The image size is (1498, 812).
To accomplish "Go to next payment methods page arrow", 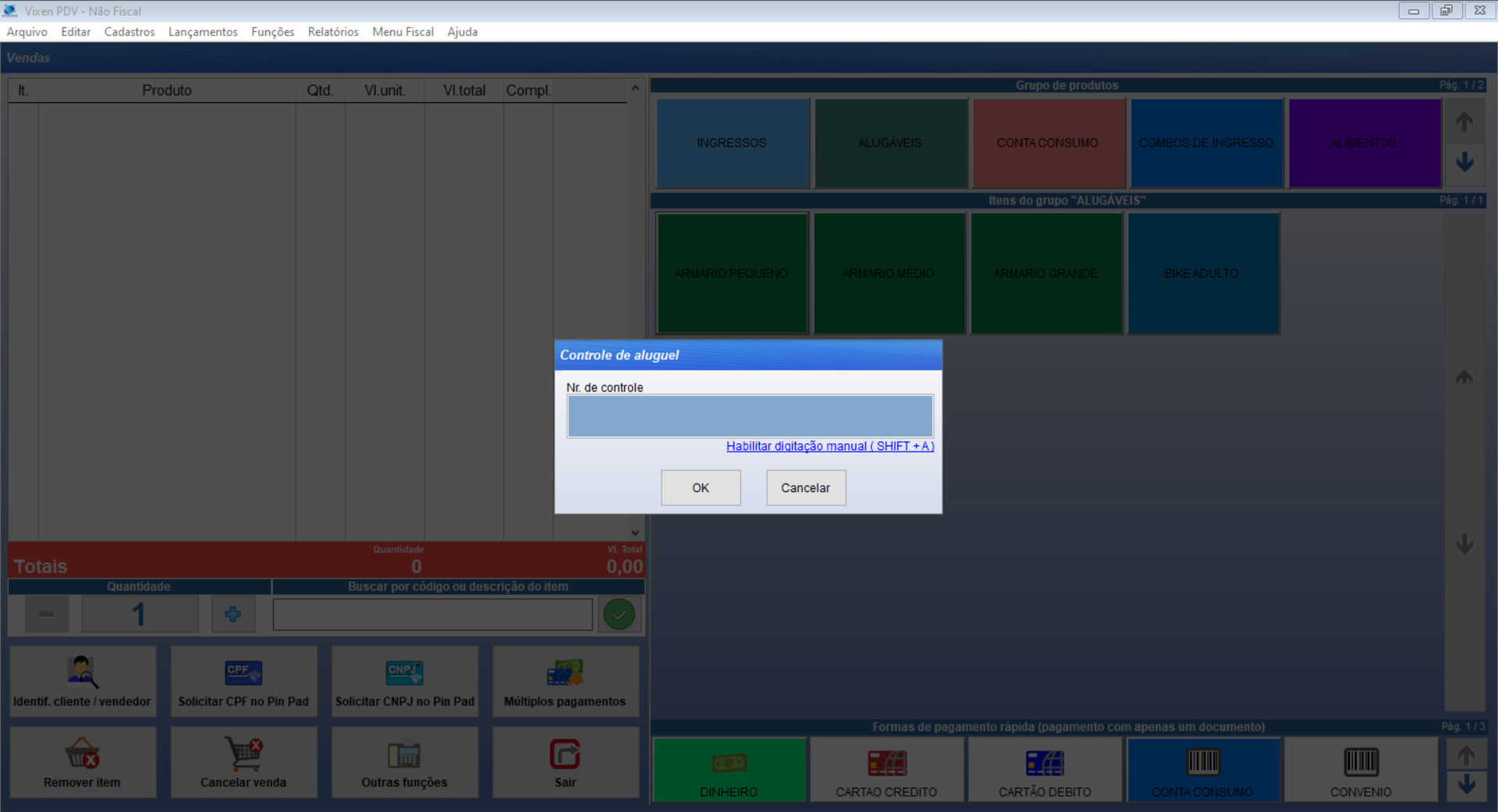I will pyautogui.click(x=1466, y=785).
